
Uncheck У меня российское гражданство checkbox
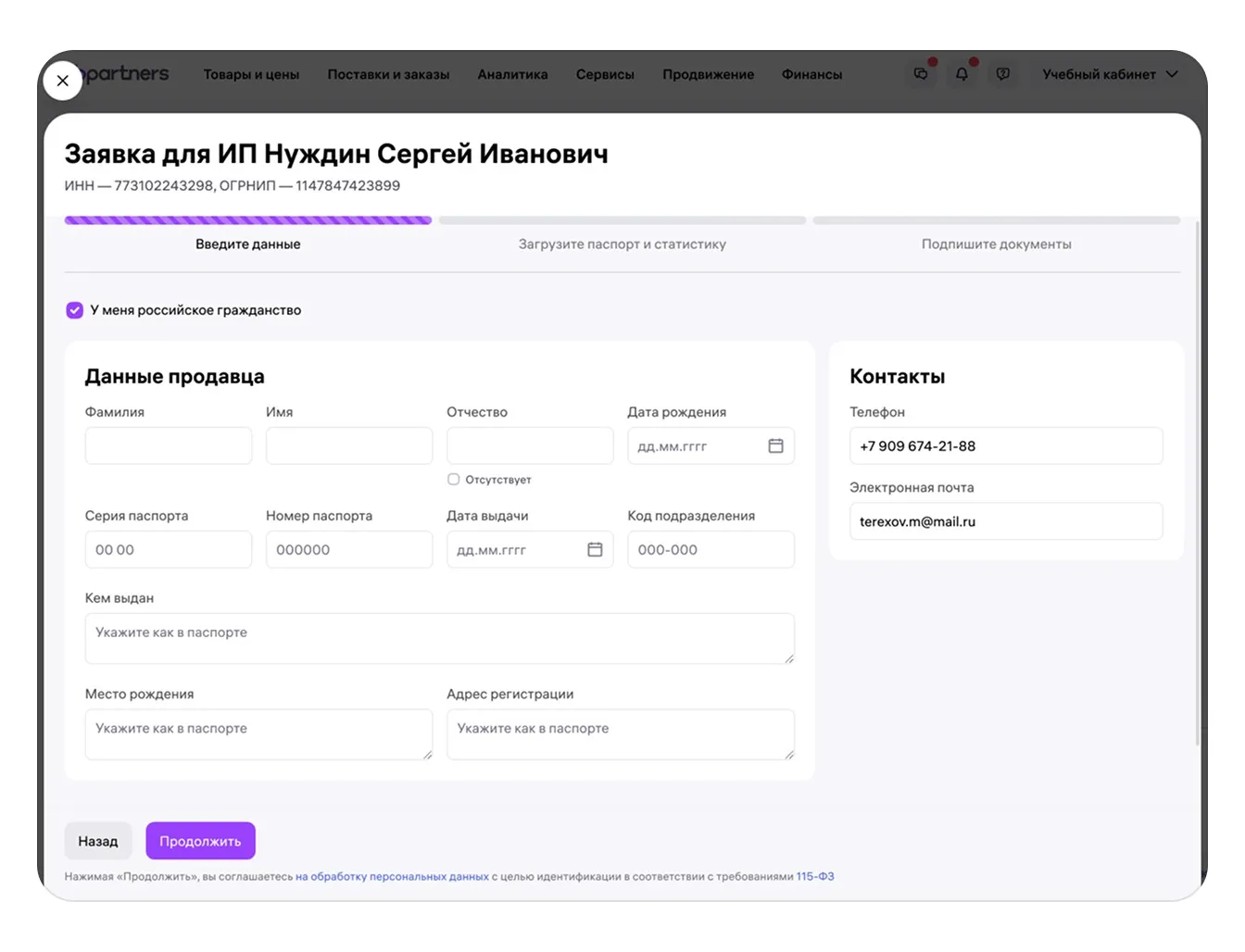click(x=75, y=310)
